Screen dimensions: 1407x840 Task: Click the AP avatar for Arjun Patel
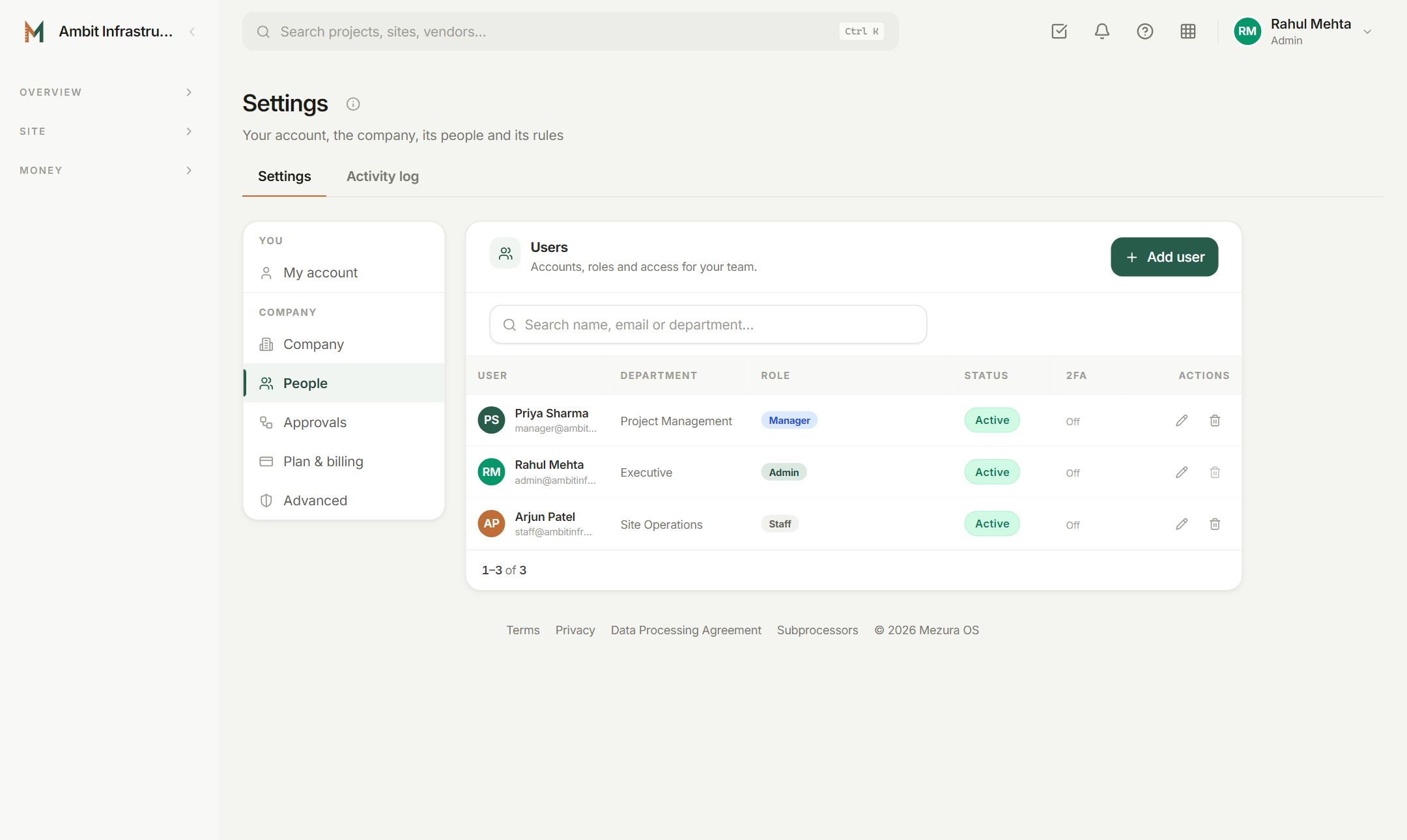(x=491, y=524)
